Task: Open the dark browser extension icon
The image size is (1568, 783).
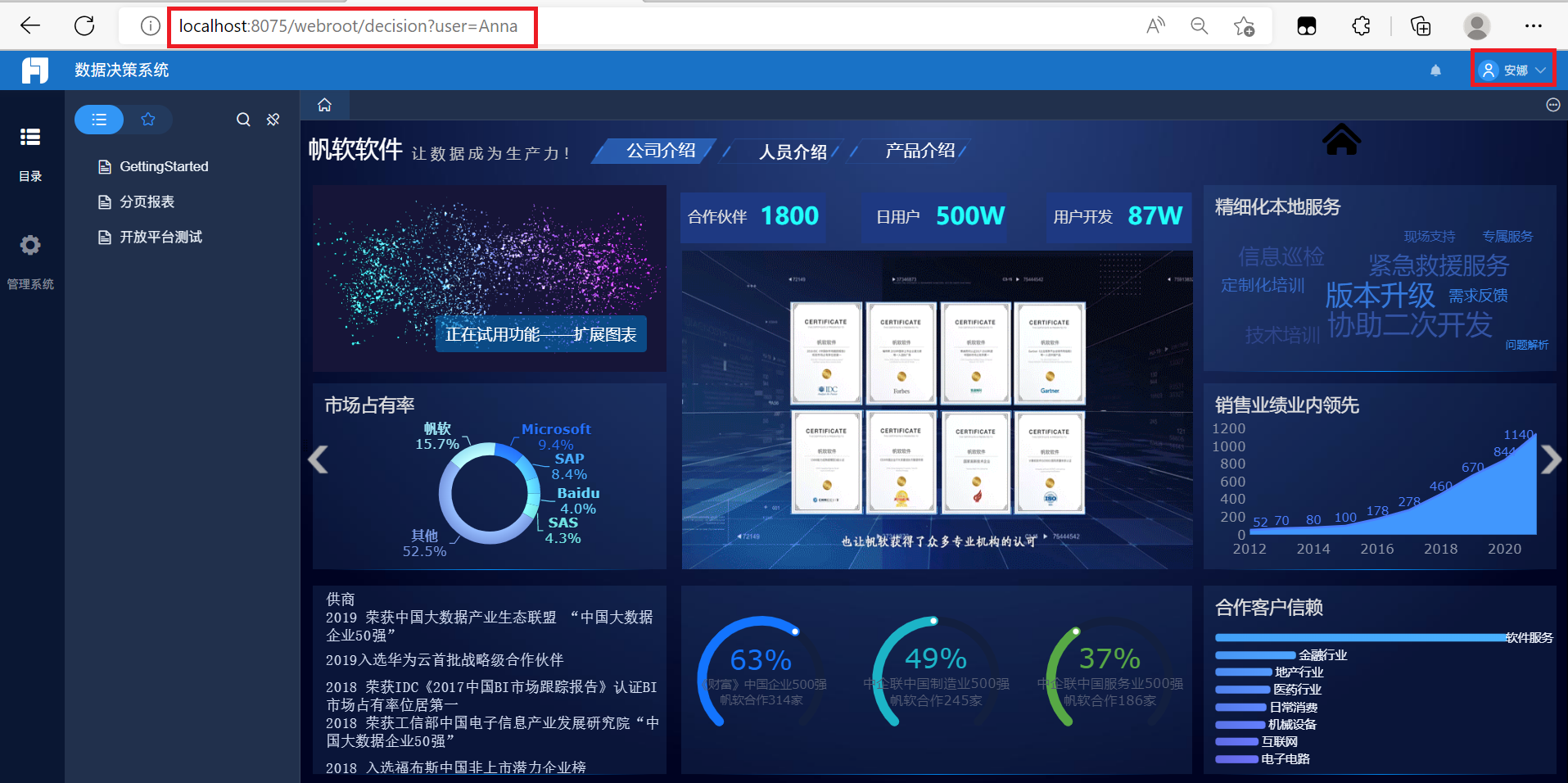Action: pos(1307,26)
